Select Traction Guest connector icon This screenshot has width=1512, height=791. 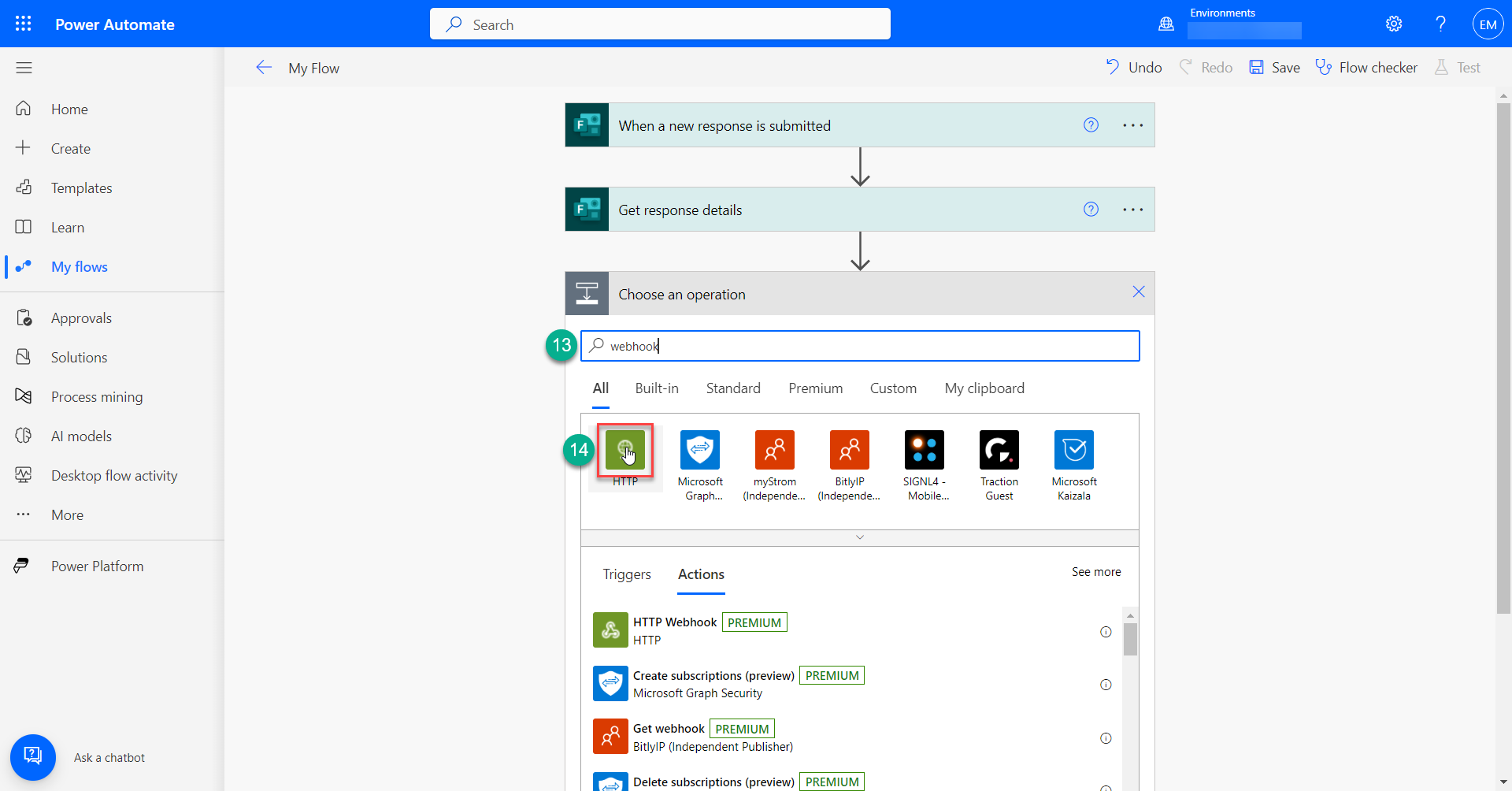coord(999,450)
